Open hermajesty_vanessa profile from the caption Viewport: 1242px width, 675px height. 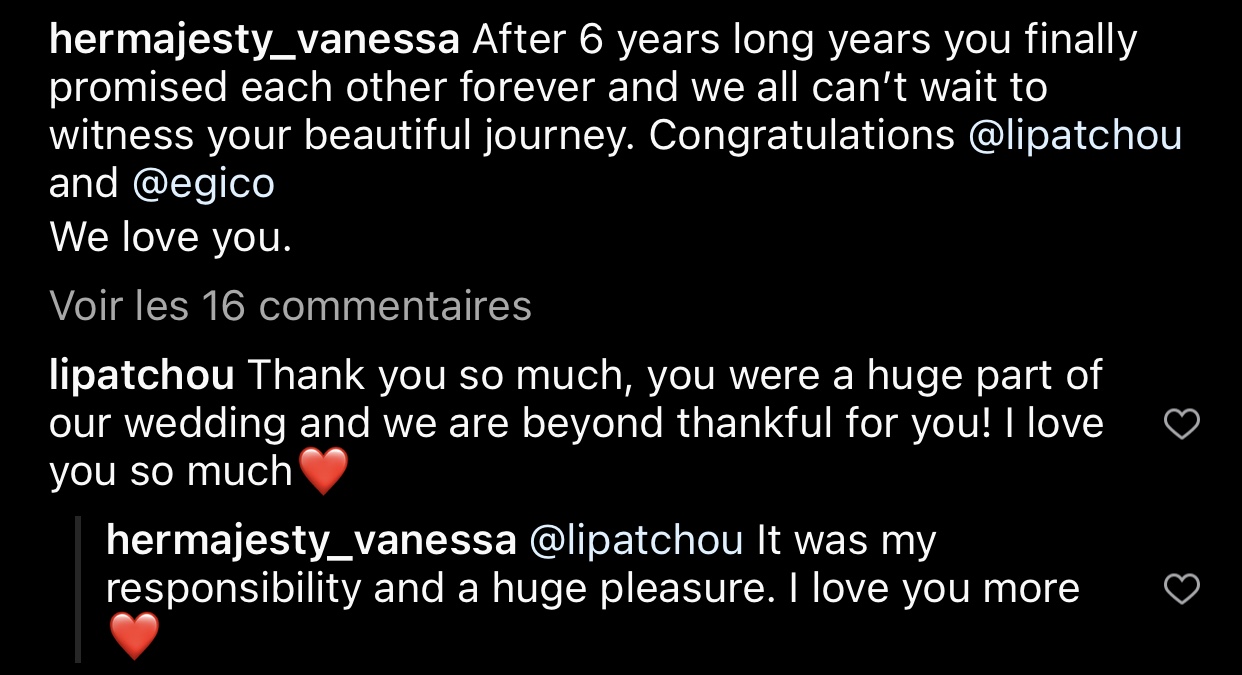click(x=254, y=40)
